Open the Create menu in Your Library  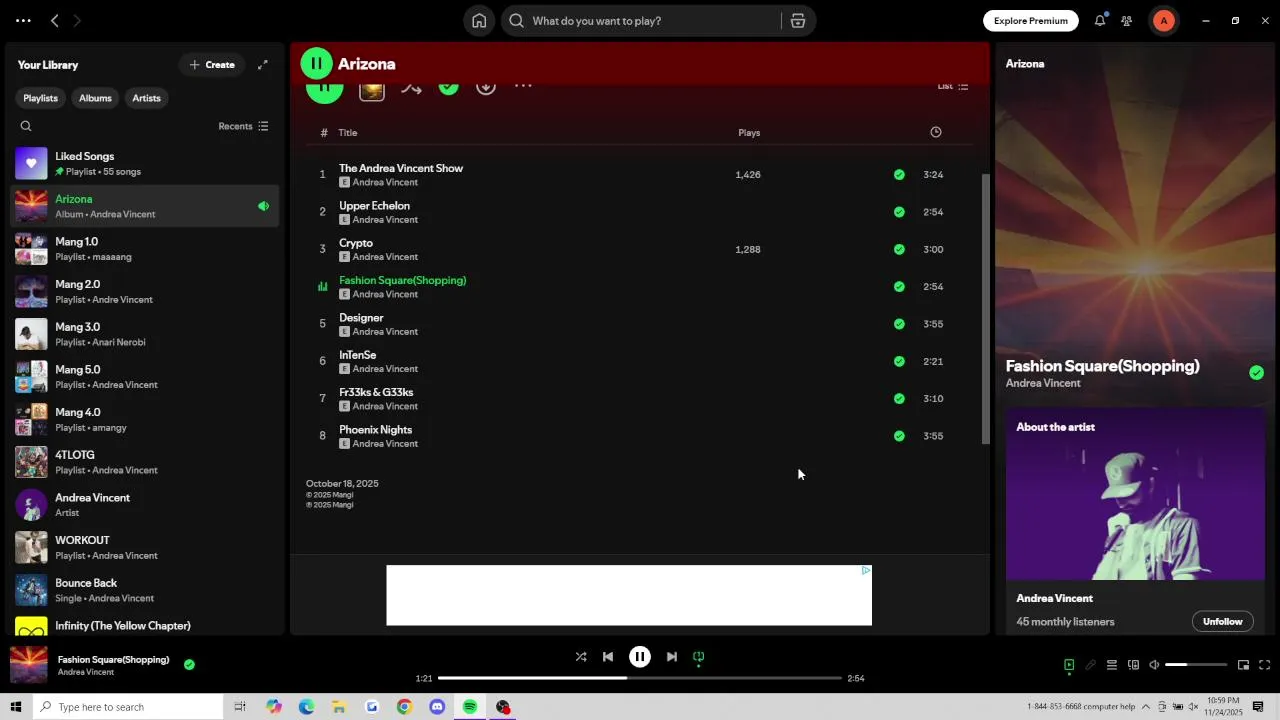pyautogui.click(x=212, y=65)
